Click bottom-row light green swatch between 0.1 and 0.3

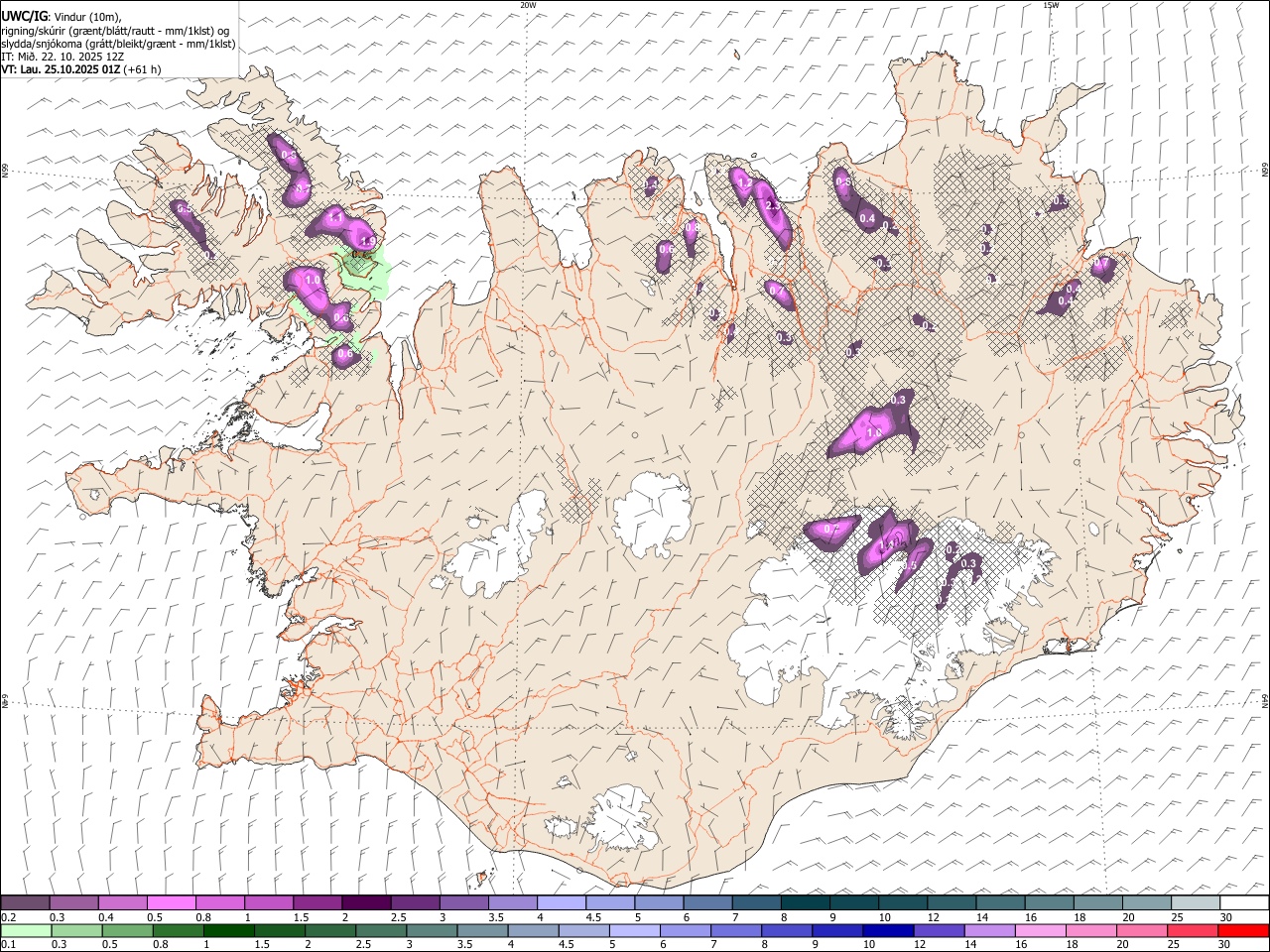coord(26,930)
